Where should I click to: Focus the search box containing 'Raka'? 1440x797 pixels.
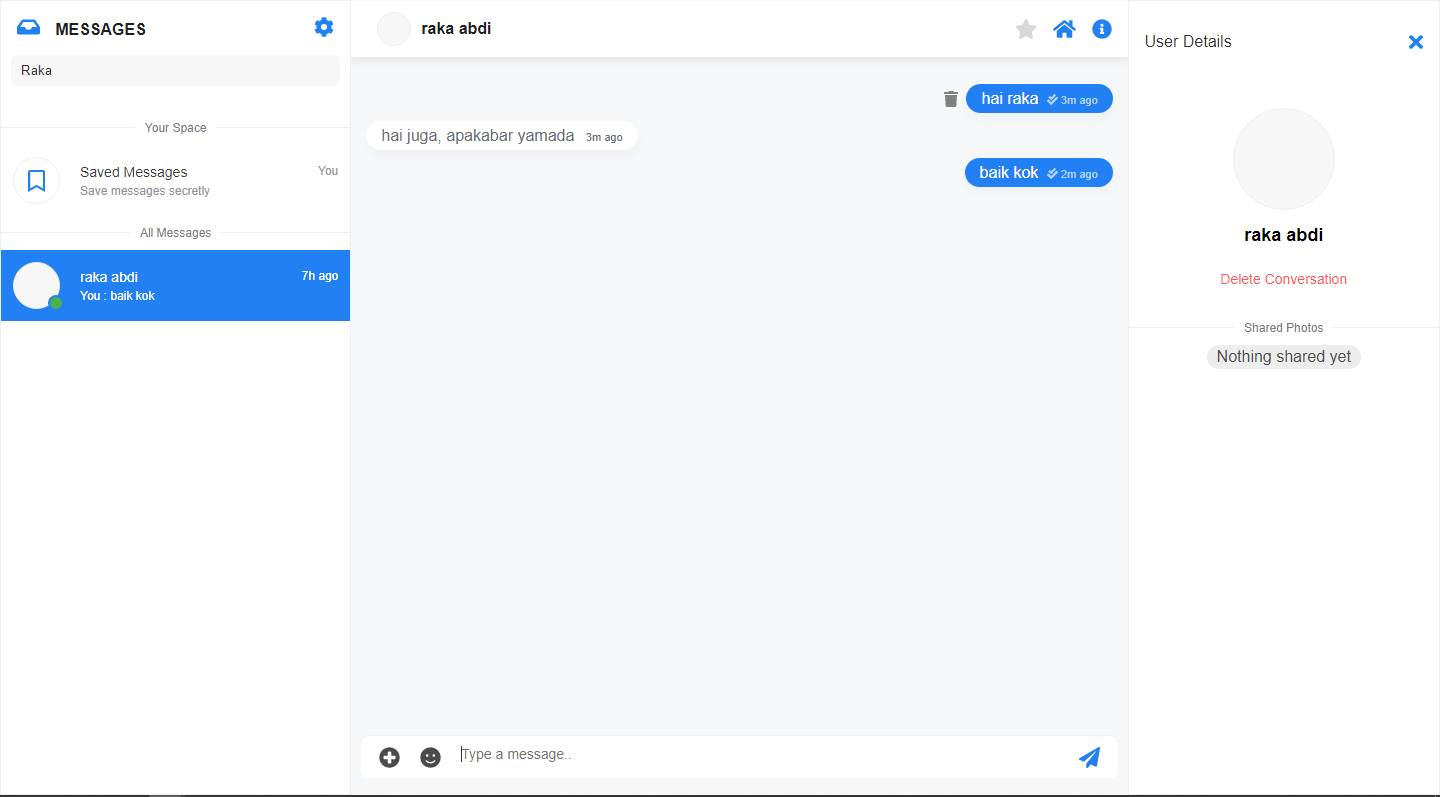(x=176, y=71)
